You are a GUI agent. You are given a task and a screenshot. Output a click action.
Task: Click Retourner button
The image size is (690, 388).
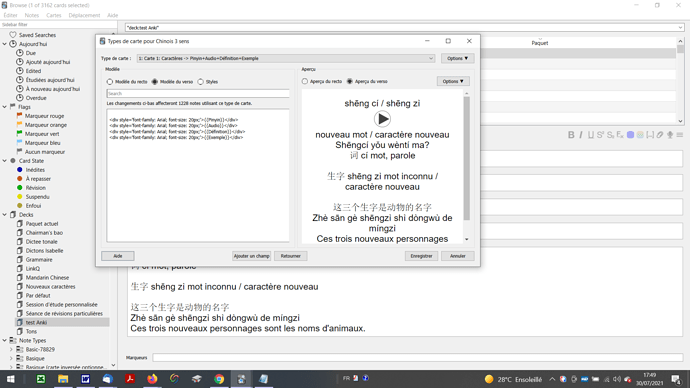coord(290,256)
